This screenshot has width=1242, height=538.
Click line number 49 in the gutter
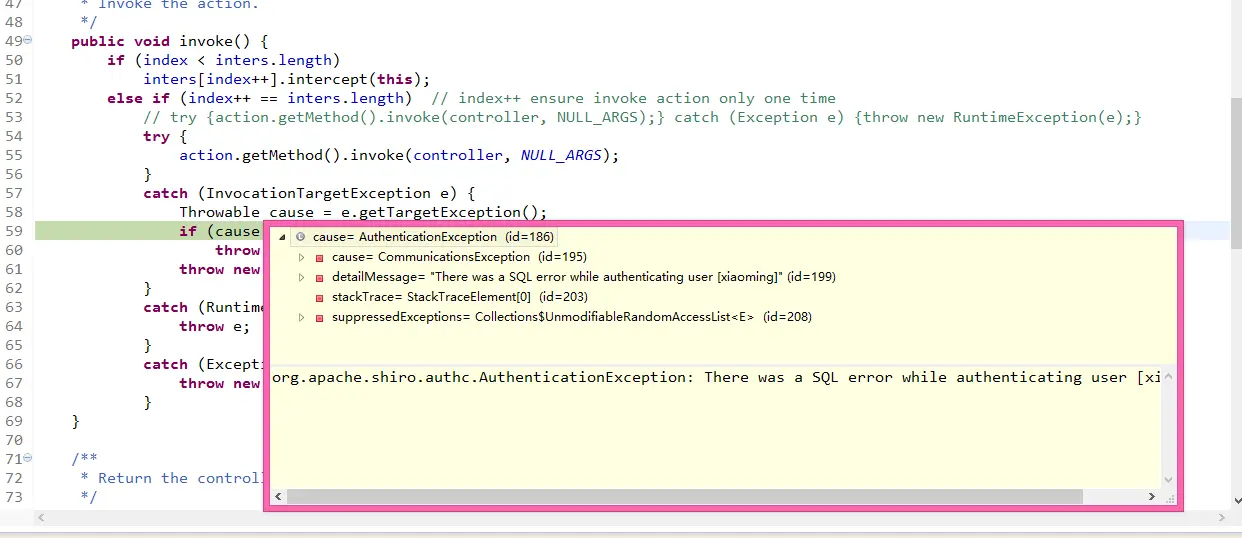coord(13,41)
